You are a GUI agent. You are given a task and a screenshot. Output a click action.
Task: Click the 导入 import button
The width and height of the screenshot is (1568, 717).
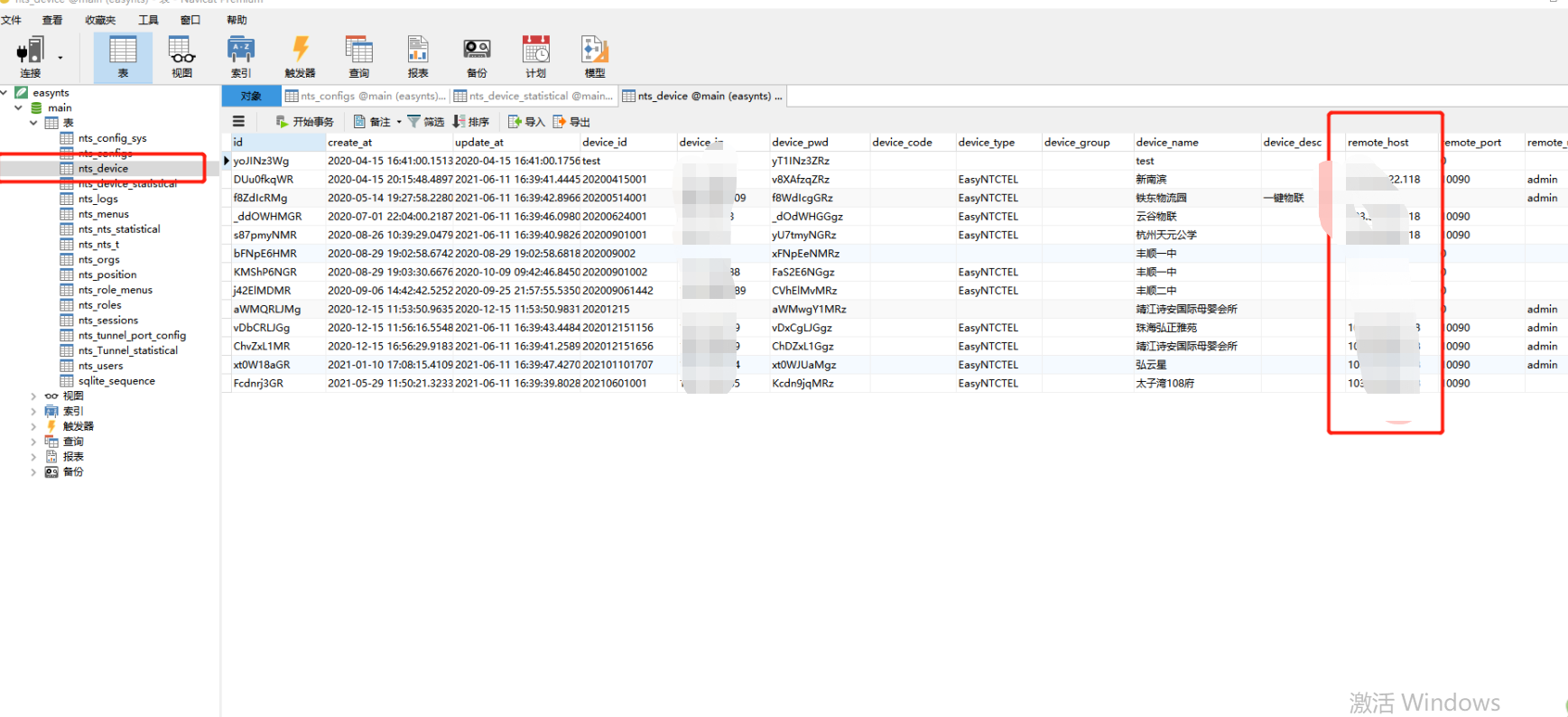(526, 122)
